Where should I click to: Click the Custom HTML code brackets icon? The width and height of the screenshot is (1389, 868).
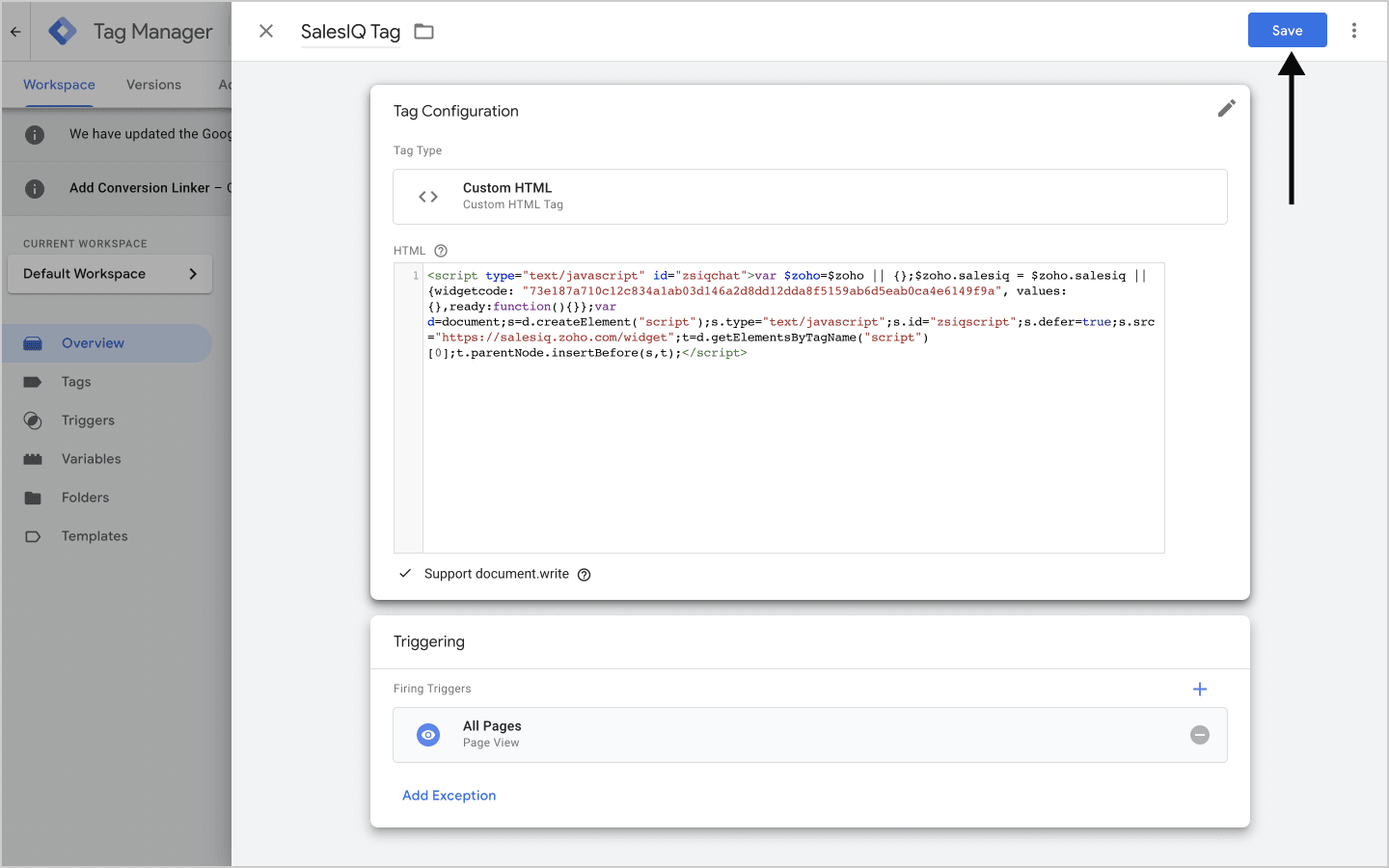click(428, 197)
